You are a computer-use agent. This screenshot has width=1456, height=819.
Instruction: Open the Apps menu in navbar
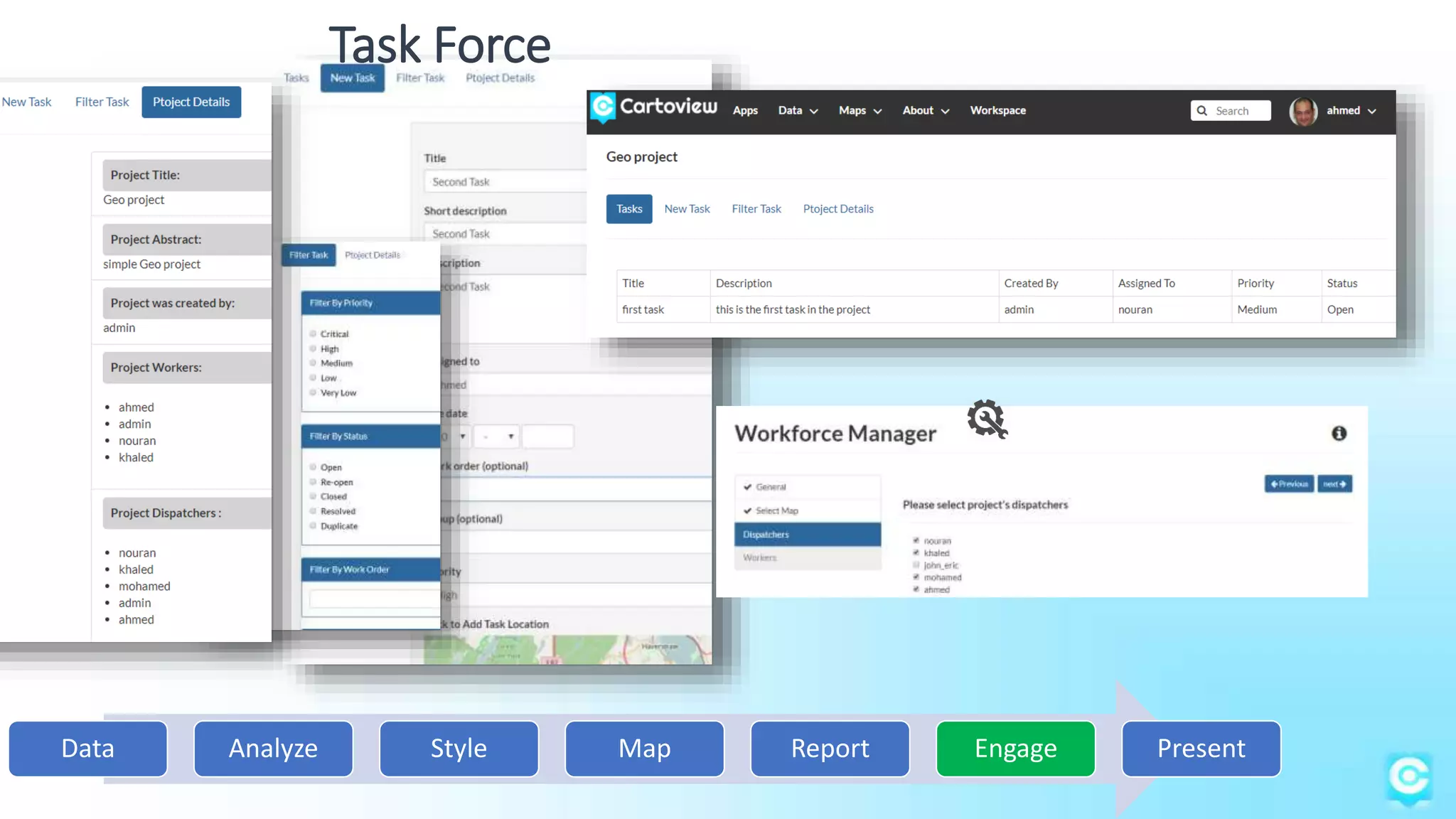pyautogui.click(x=745, y=111)
